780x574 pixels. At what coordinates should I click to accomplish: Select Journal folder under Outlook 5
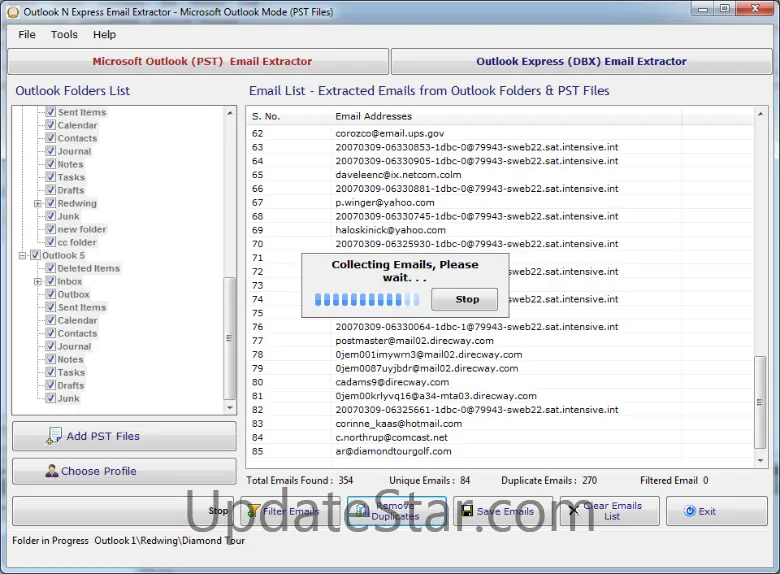[74, 346]
